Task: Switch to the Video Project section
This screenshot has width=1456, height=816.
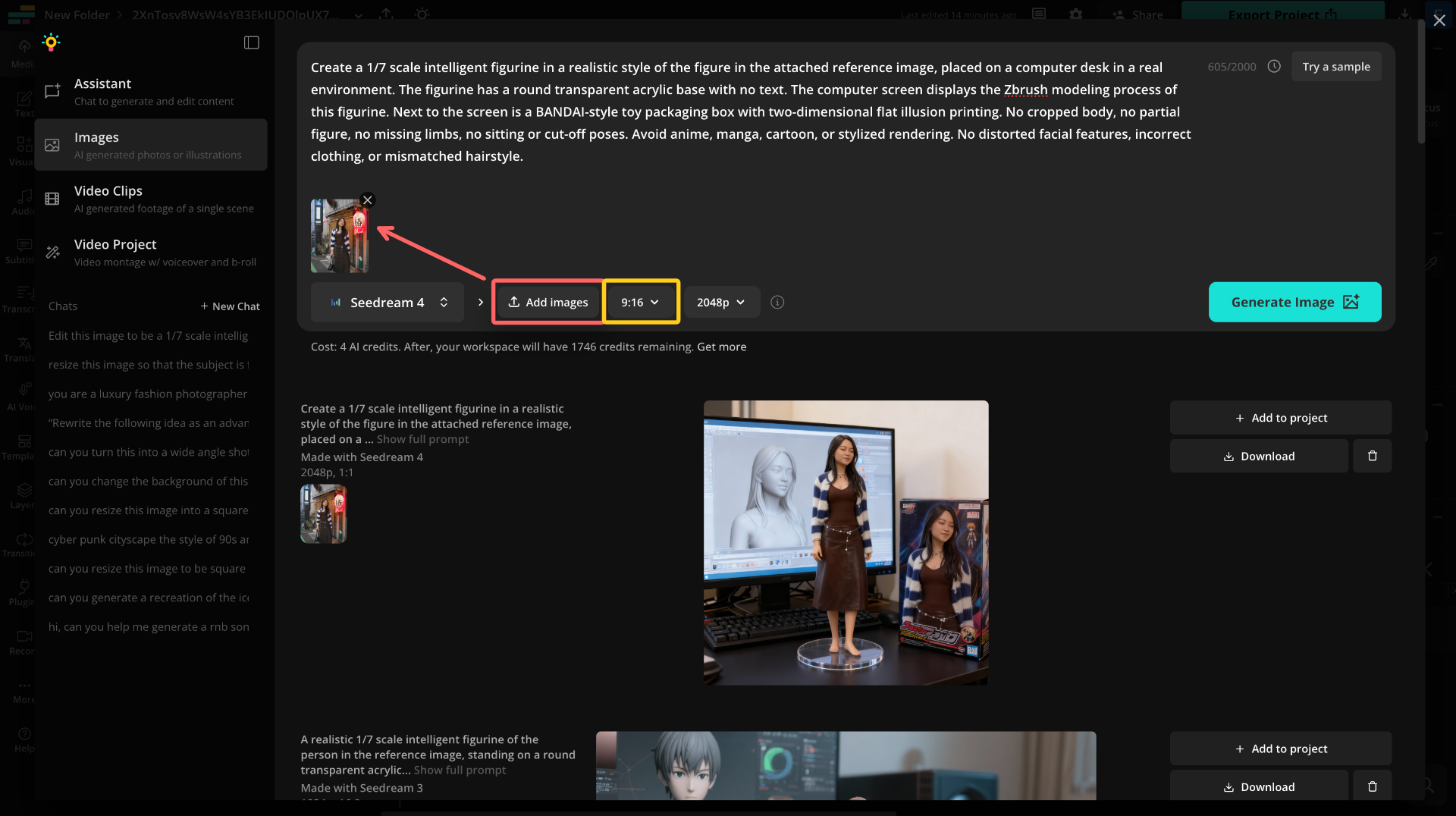Action: 115,252
